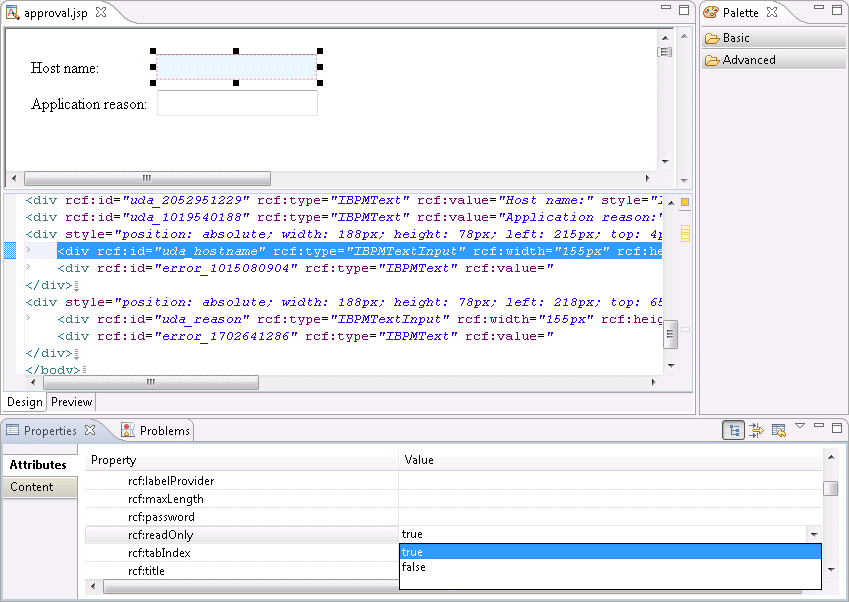Toggle Show Categories in Properties toolbar
This screenshot has height=602, width=849.
coord(733,430)
